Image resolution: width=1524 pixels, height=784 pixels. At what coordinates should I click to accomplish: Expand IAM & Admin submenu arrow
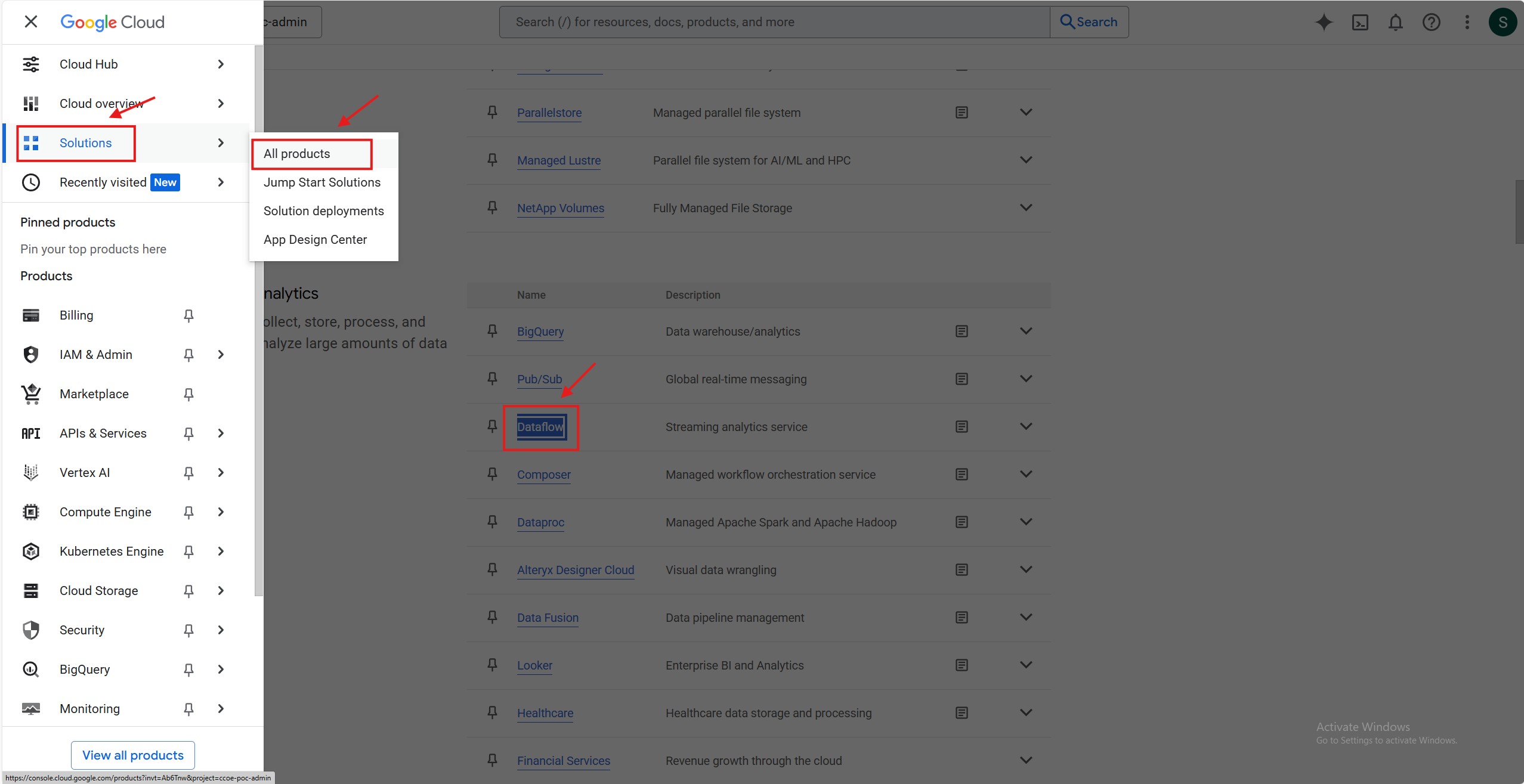(x=221, y=355)
